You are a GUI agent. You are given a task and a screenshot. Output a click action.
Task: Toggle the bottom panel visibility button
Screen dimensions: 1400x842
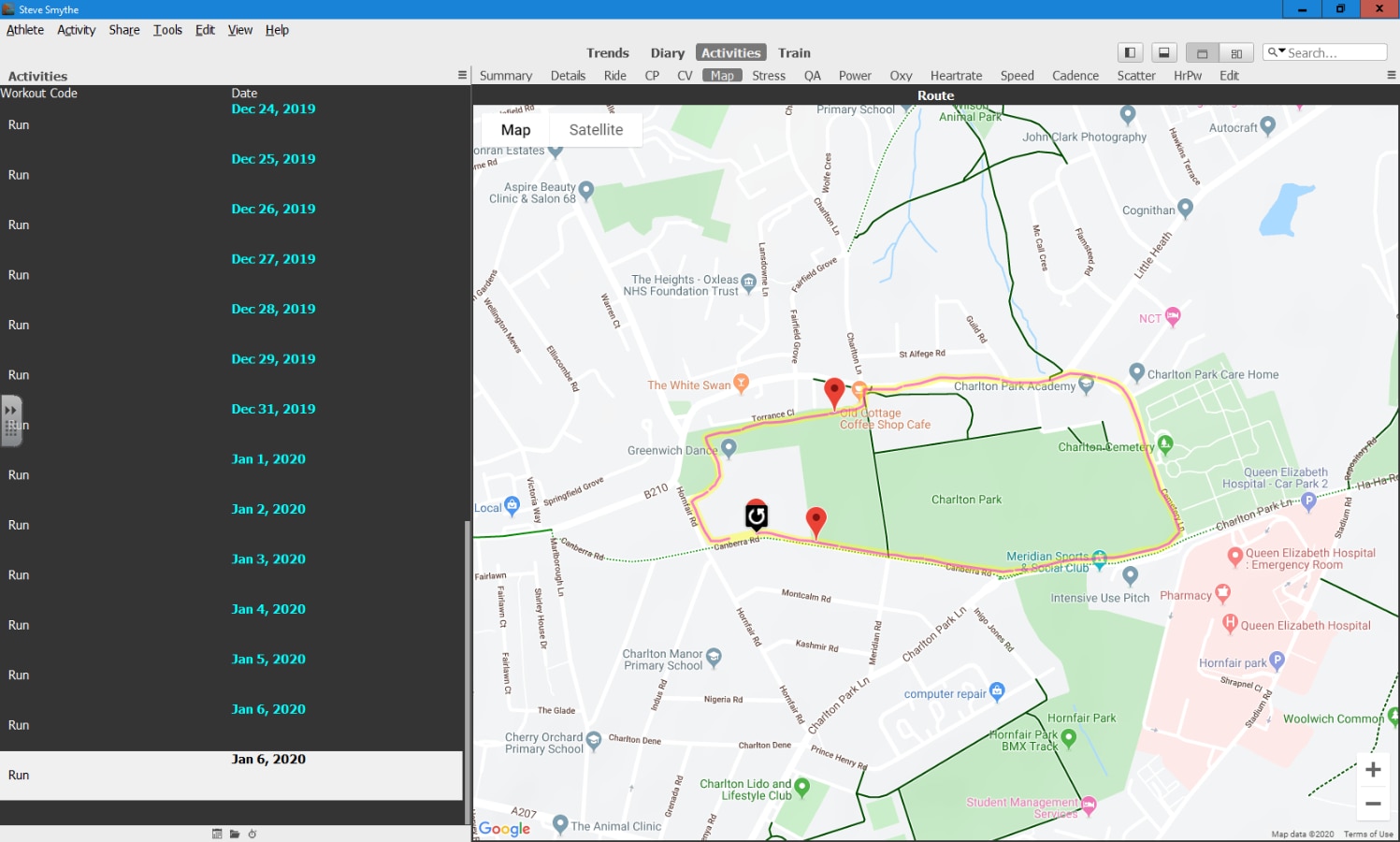pyautogui.click(x=1163, y=53)
